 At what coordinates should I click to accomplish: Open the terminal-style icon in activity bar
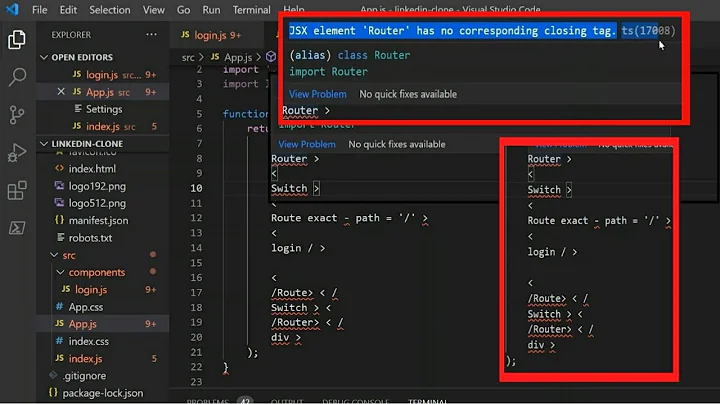pos(17,228)
